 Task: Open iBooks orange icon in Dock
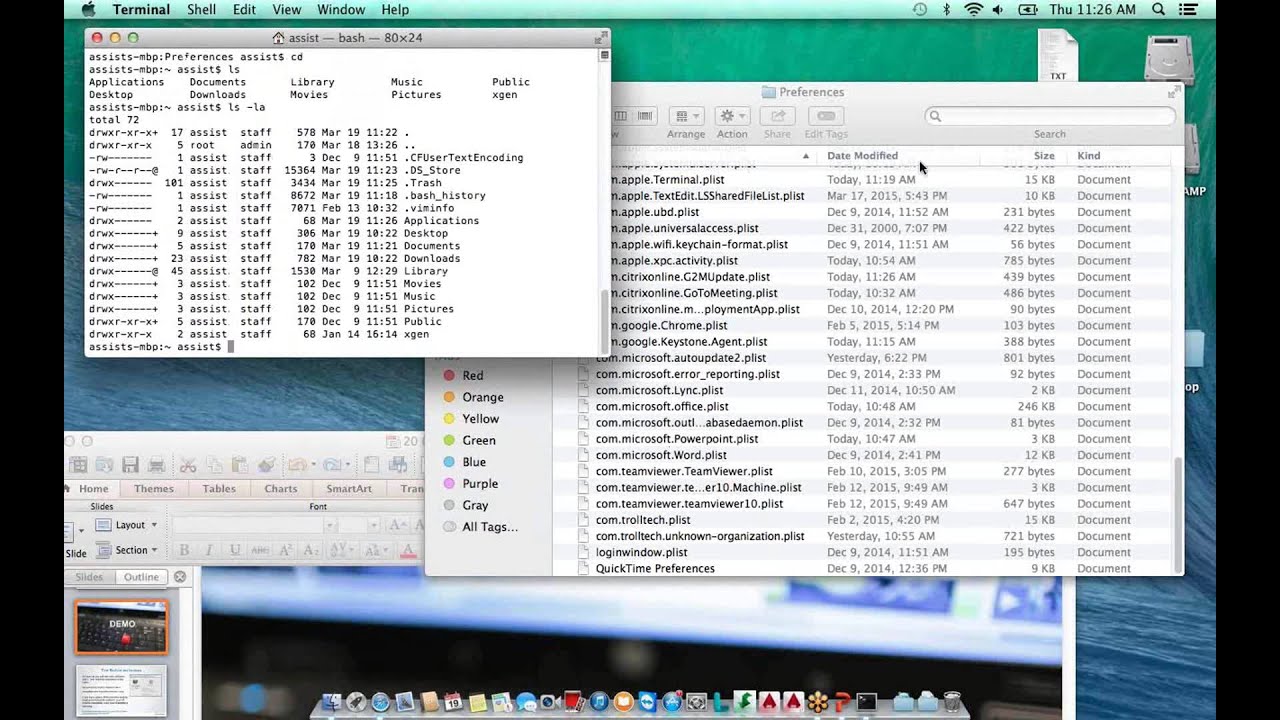coord(623,702)
